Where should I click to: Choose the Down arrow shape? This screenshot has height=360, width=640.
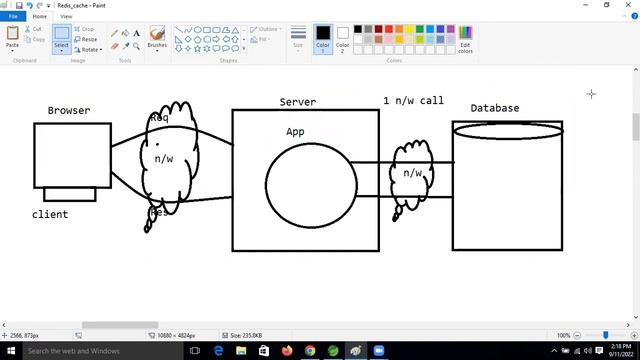[178, 49]
